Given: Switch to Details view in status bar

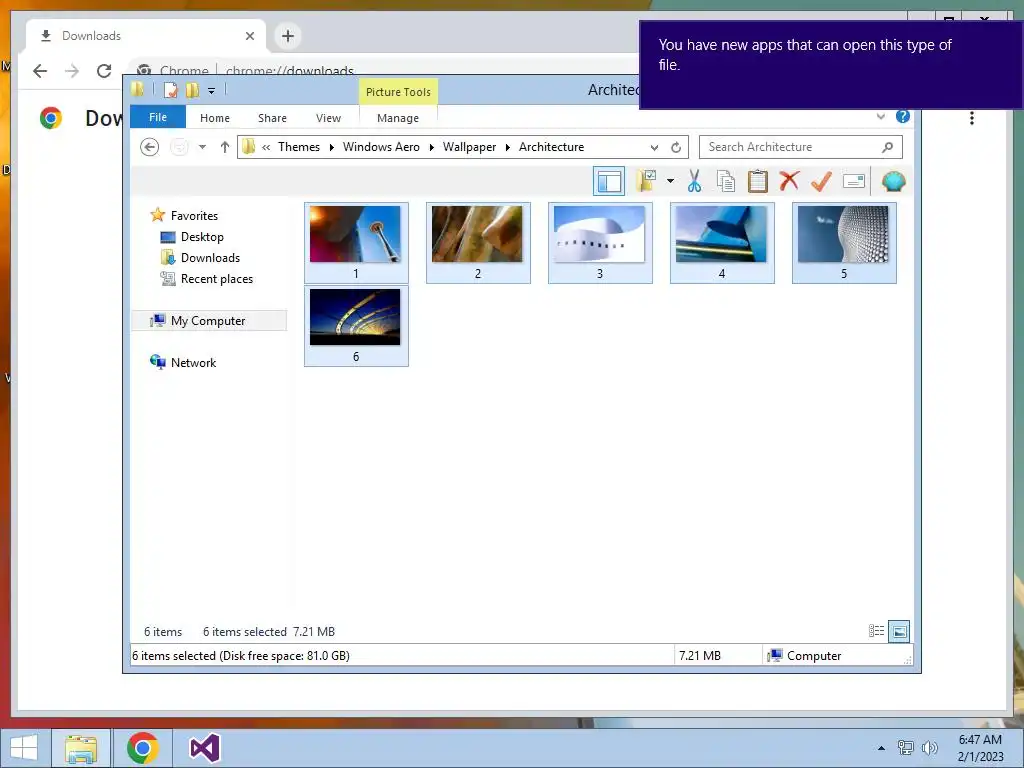Looking at the screenshot, I should click(x=876, y=631).
